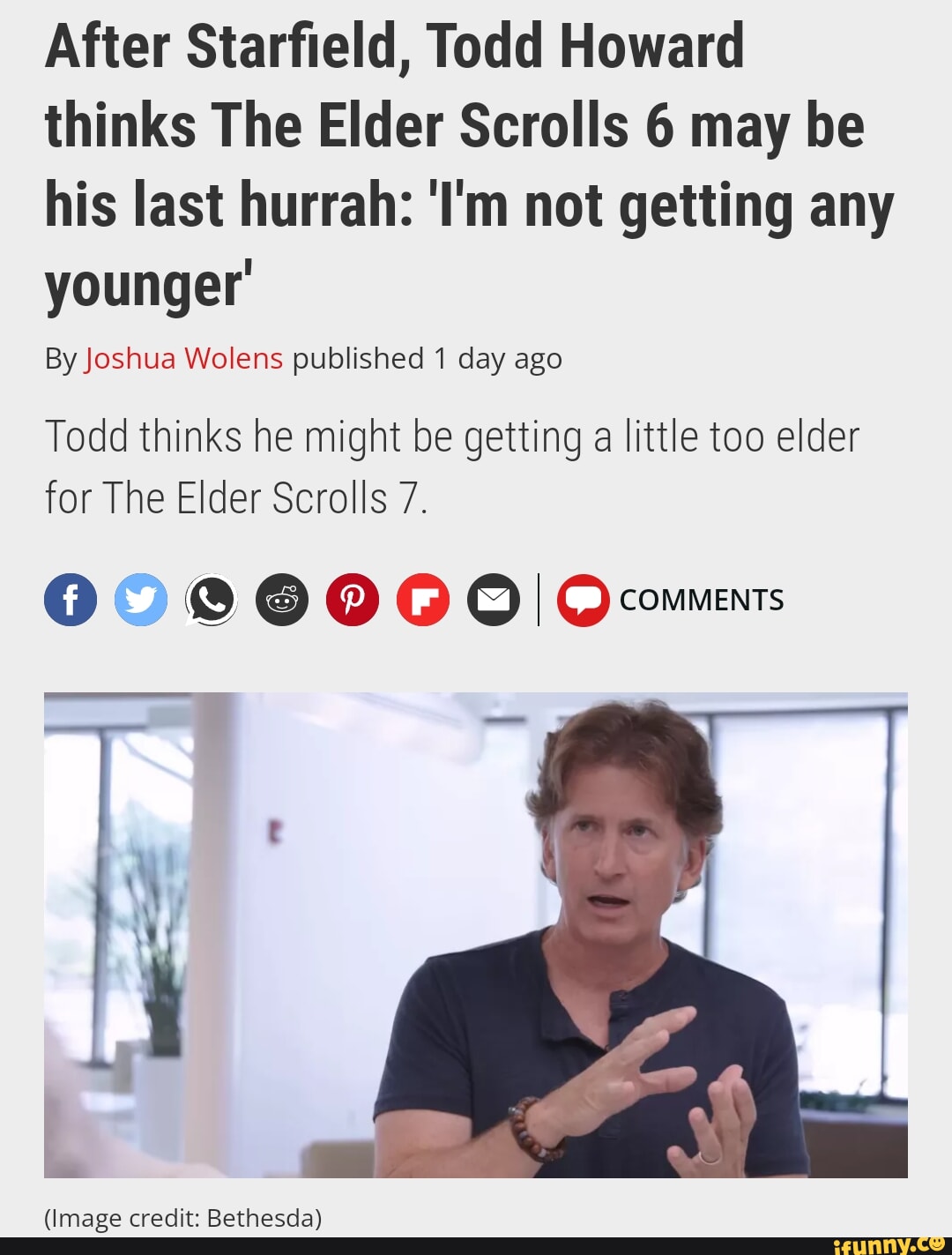Click the vertical divider before COMMENTS
This screenshot has height=1255, width=952.
click(x=539, y=600)
